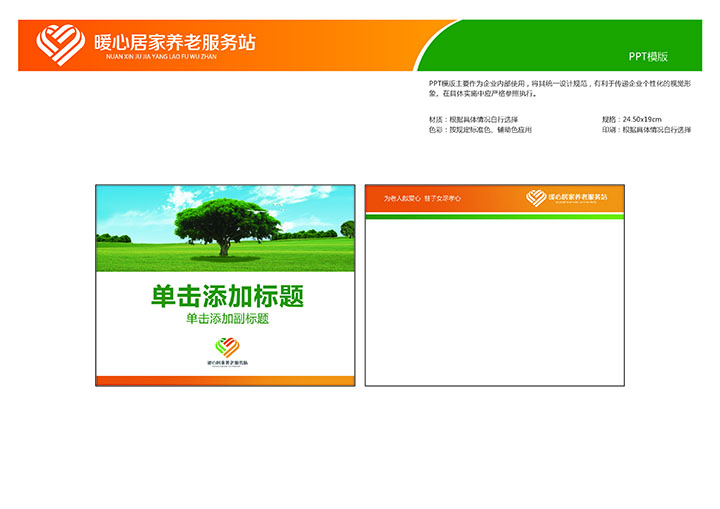Click the empty white body of content slide

[x=494, y=300]
